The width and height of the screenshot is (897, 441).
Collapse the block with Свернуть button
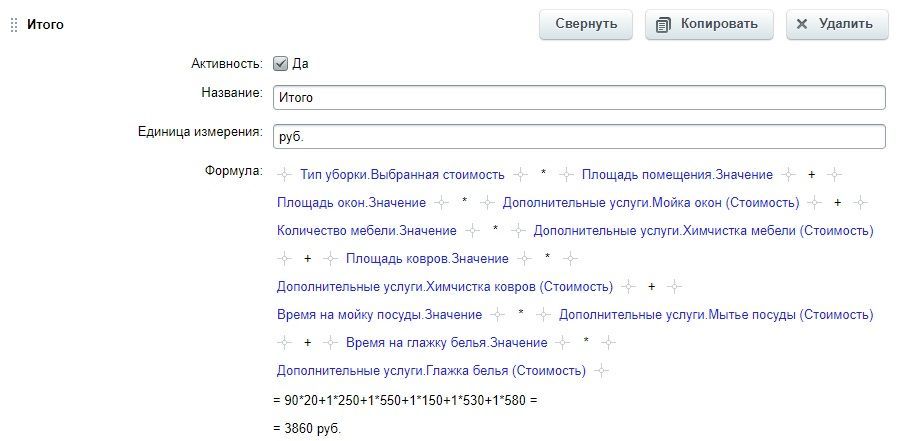click(586, 25)
